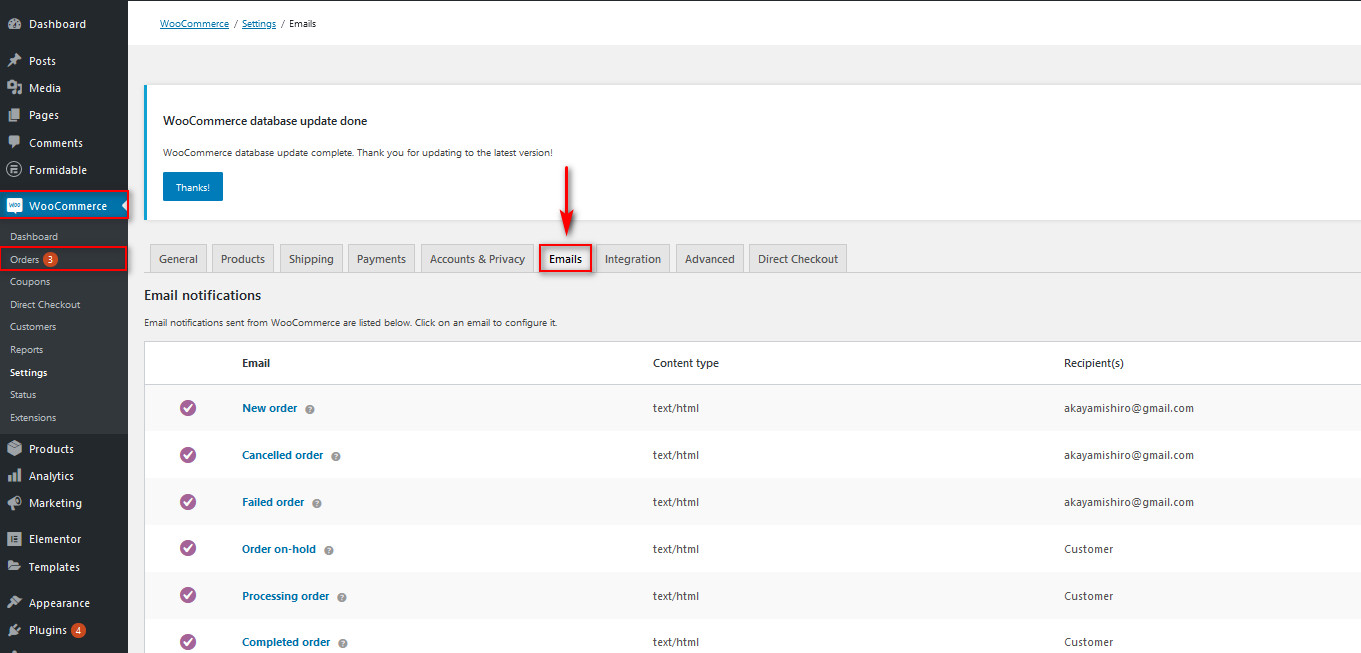Click the Pages icon in sidebar

pyautogui.click(x=14, y=115)
